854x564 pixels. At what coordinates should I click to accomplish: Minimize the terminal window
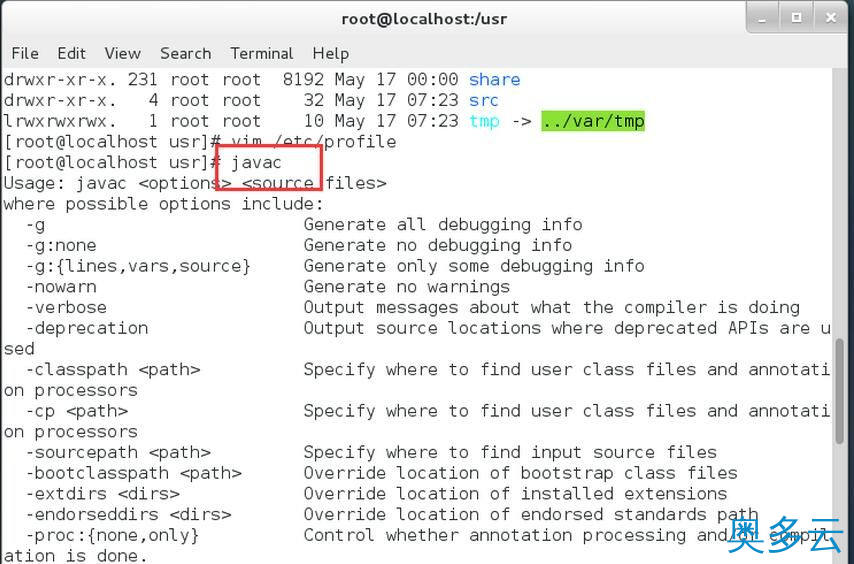762,18
